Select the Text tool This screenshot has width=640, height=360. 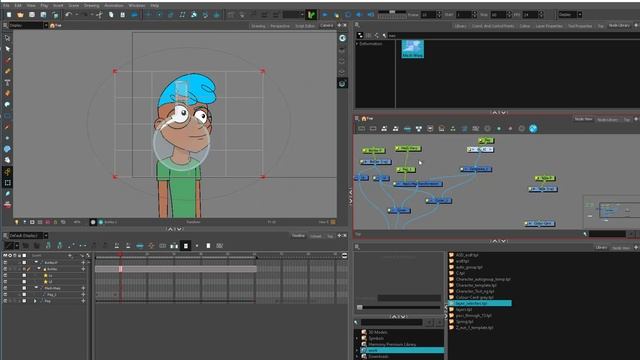(x=7, y=82)
